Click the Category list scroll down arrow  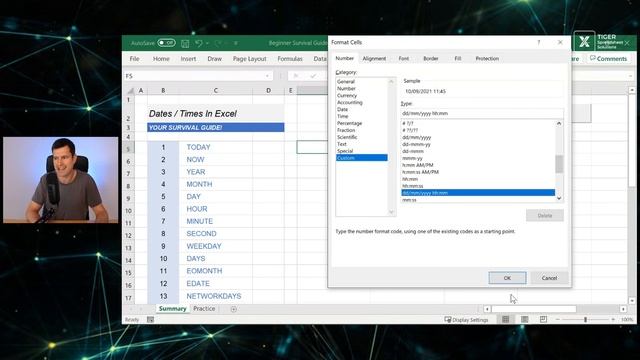[x=391, y=212]
